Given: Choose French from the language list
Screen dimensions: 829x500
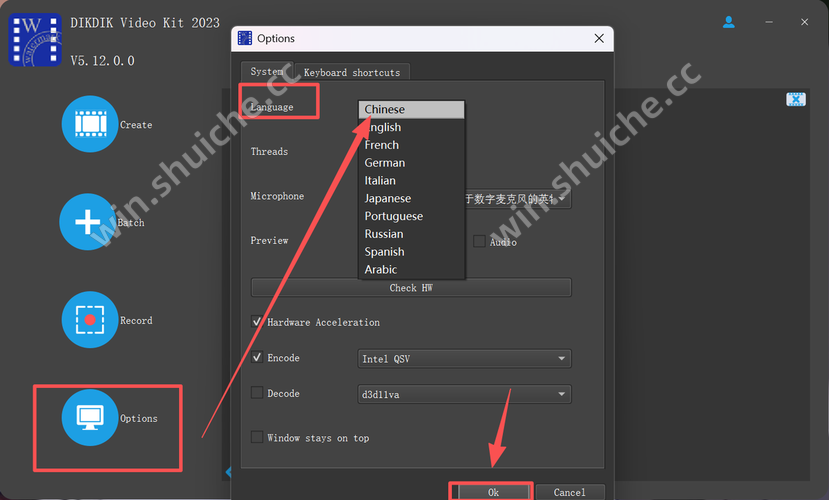Looking at the screenshot, I should [x=411, y=145].
